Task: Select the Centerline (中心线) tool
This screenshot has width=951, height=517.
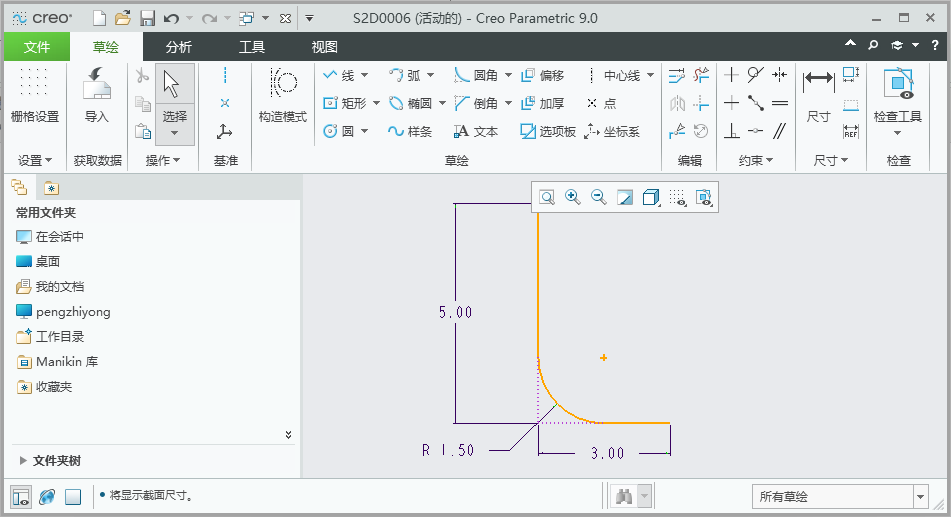Action: coord(613,75)
